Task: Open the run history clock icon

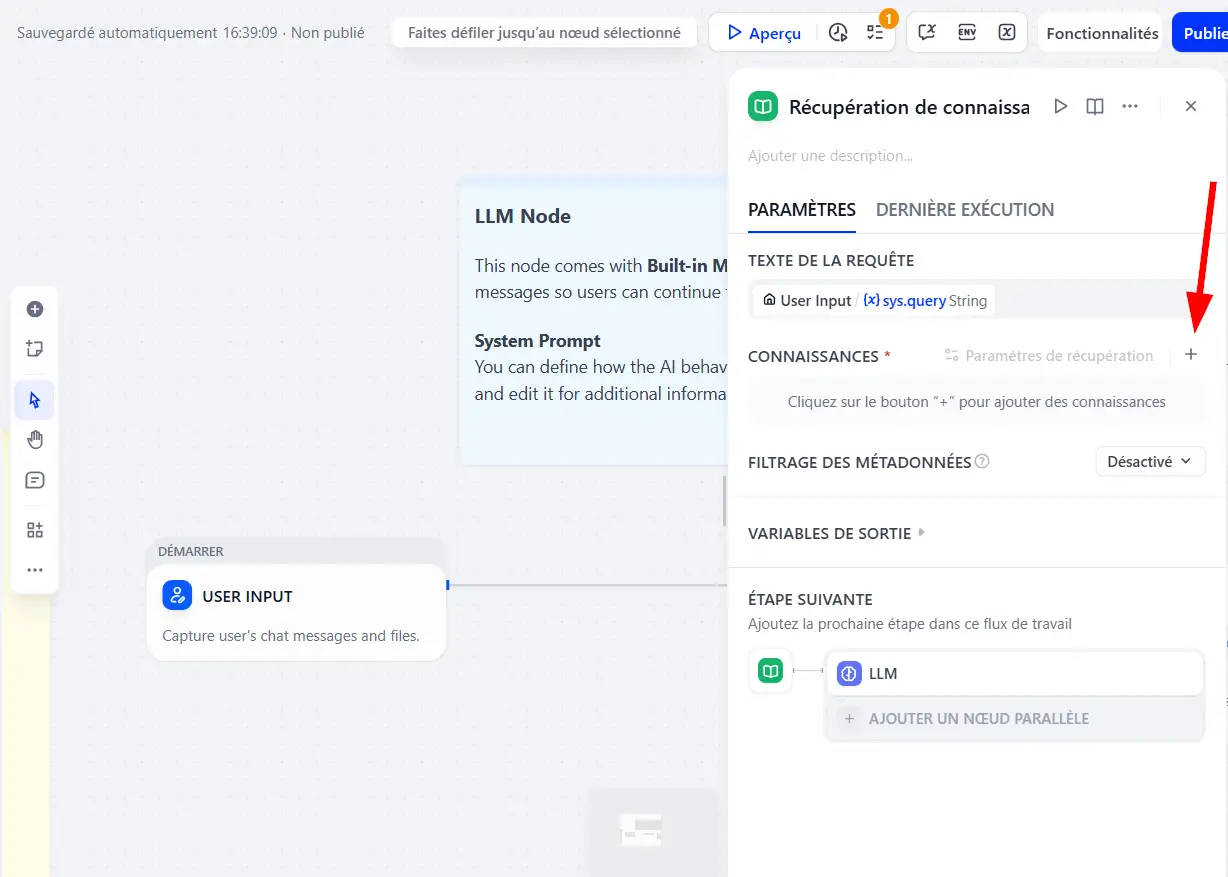Action: pos(838,33)
